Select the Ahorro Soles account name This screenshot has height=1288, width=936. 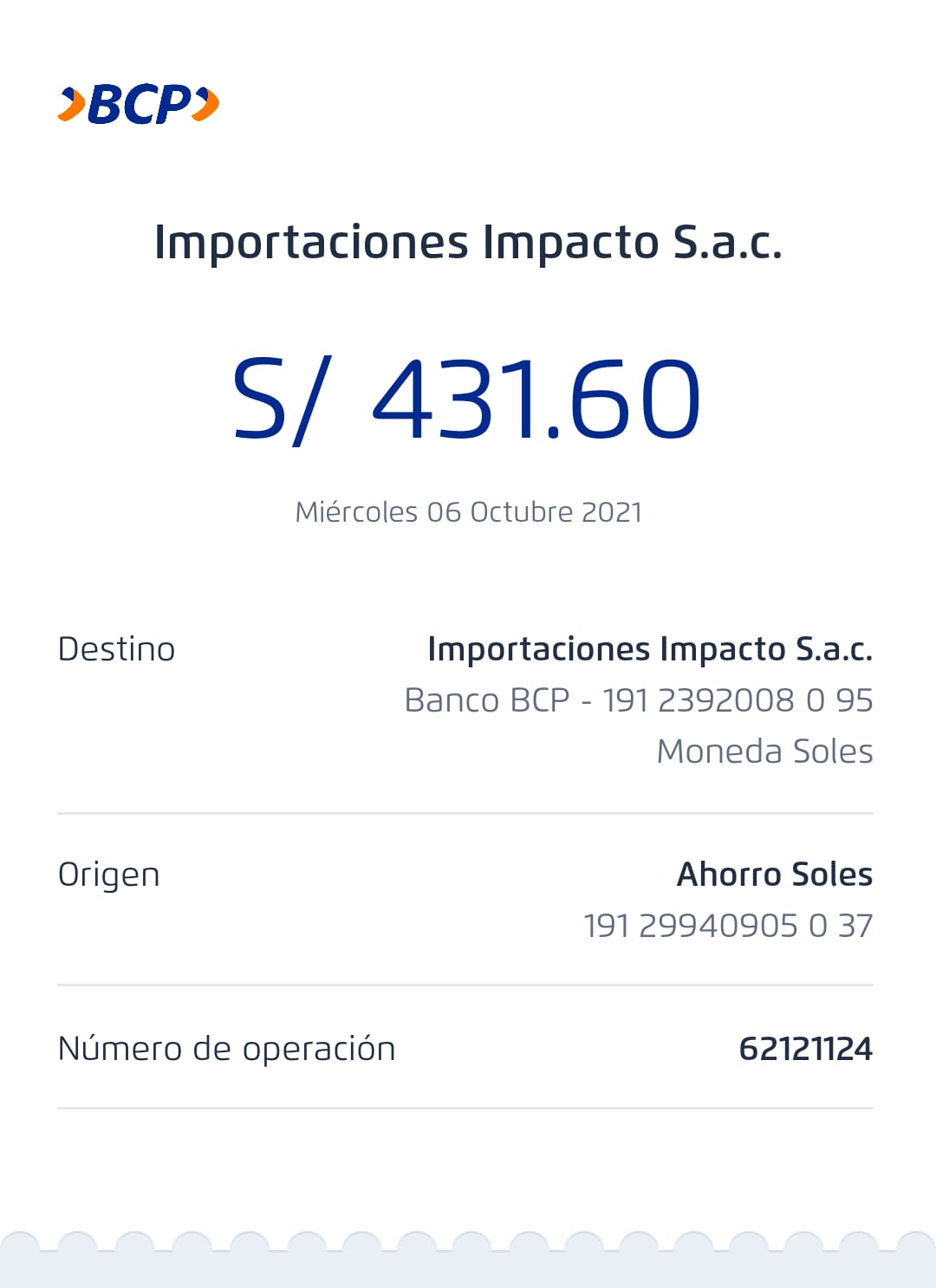(x=774, y=875)
